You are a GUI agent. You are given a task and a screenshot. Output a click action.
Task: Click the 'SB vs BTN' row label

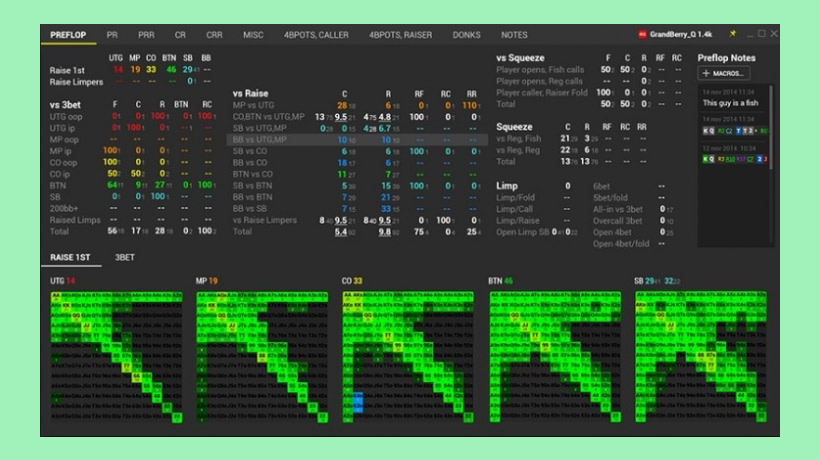point(252,186)
